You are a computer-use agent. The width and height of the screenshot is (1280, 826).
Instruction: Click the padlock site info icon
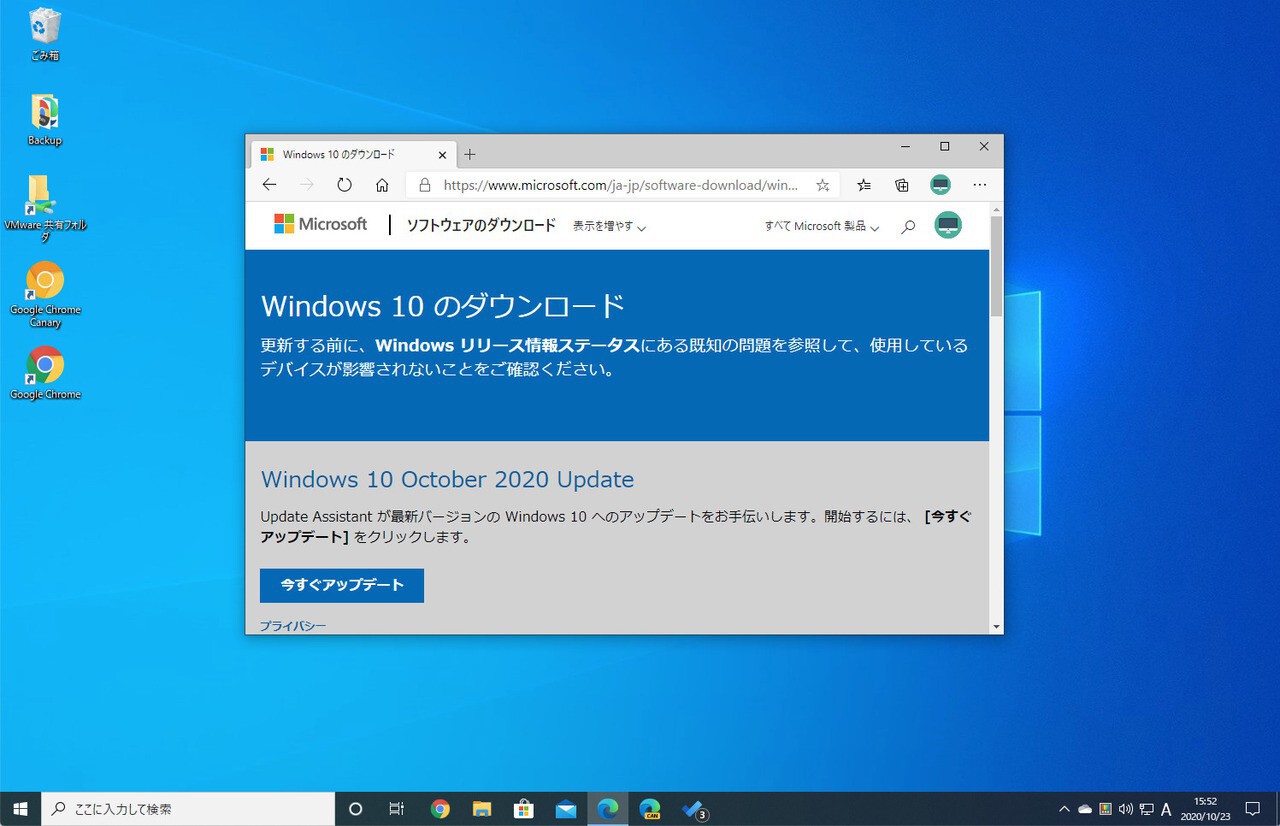[x=424, y=185]
